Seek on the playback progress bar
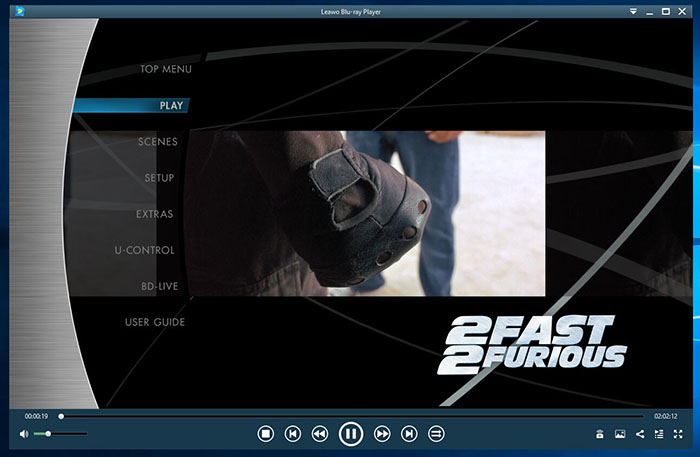The height and width of the screenshot is (457, 700). point(352,416)
